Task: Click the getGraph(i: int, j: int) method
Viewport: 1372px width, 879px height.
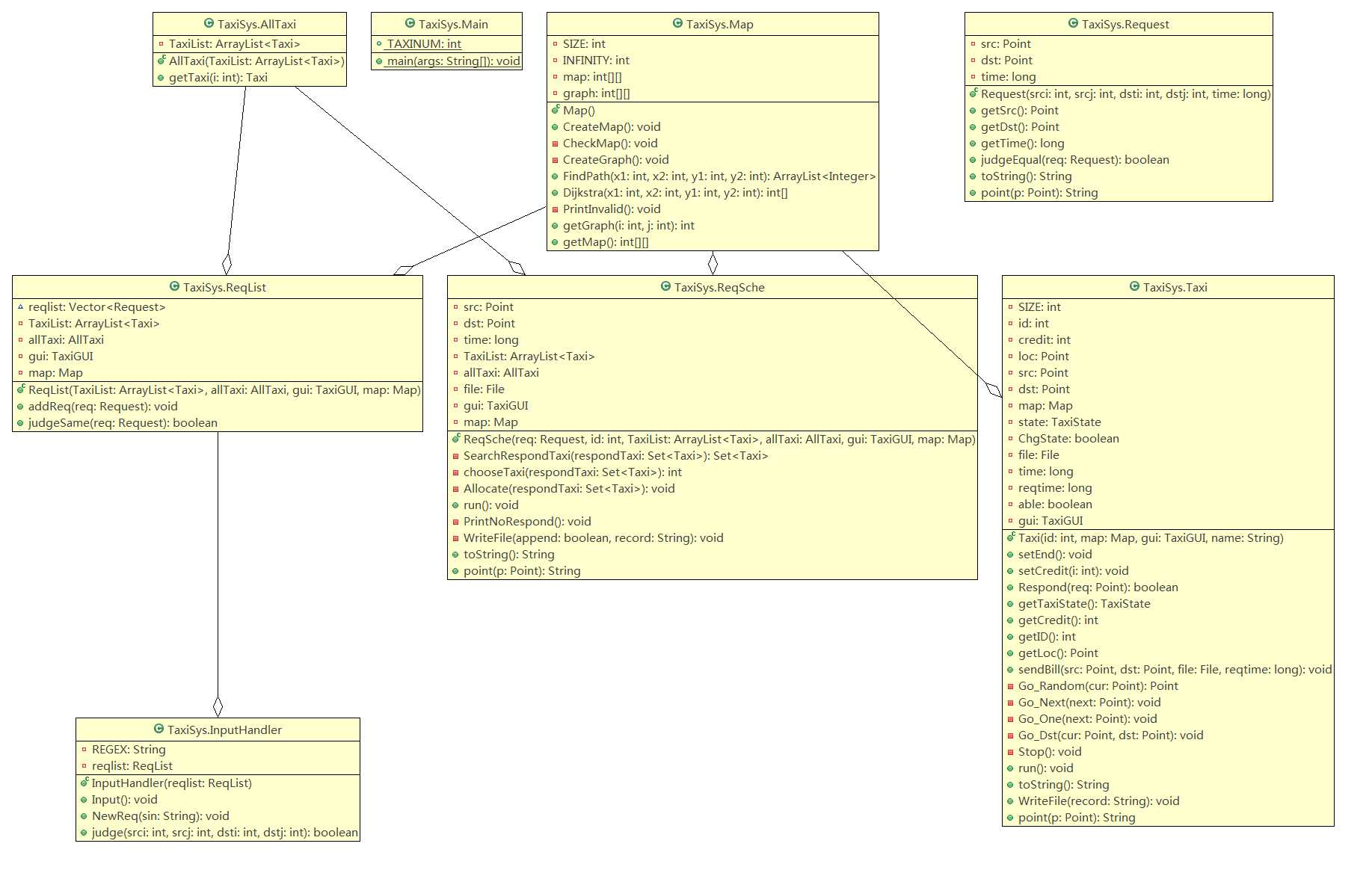Action: coord(629,226)
